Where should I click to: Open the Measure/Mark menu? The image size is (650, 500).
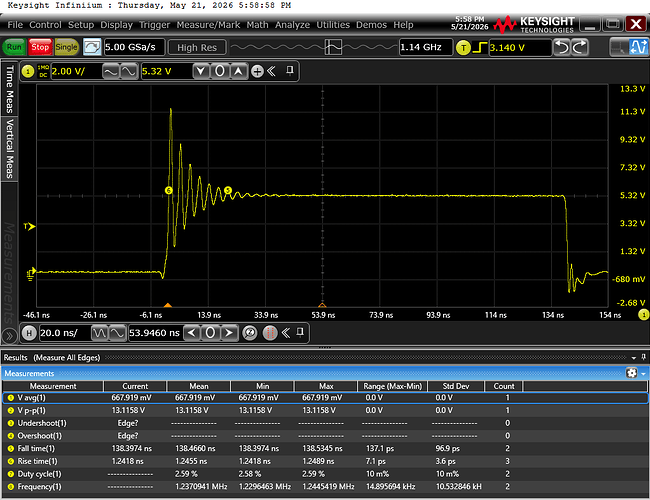point(208,25)
